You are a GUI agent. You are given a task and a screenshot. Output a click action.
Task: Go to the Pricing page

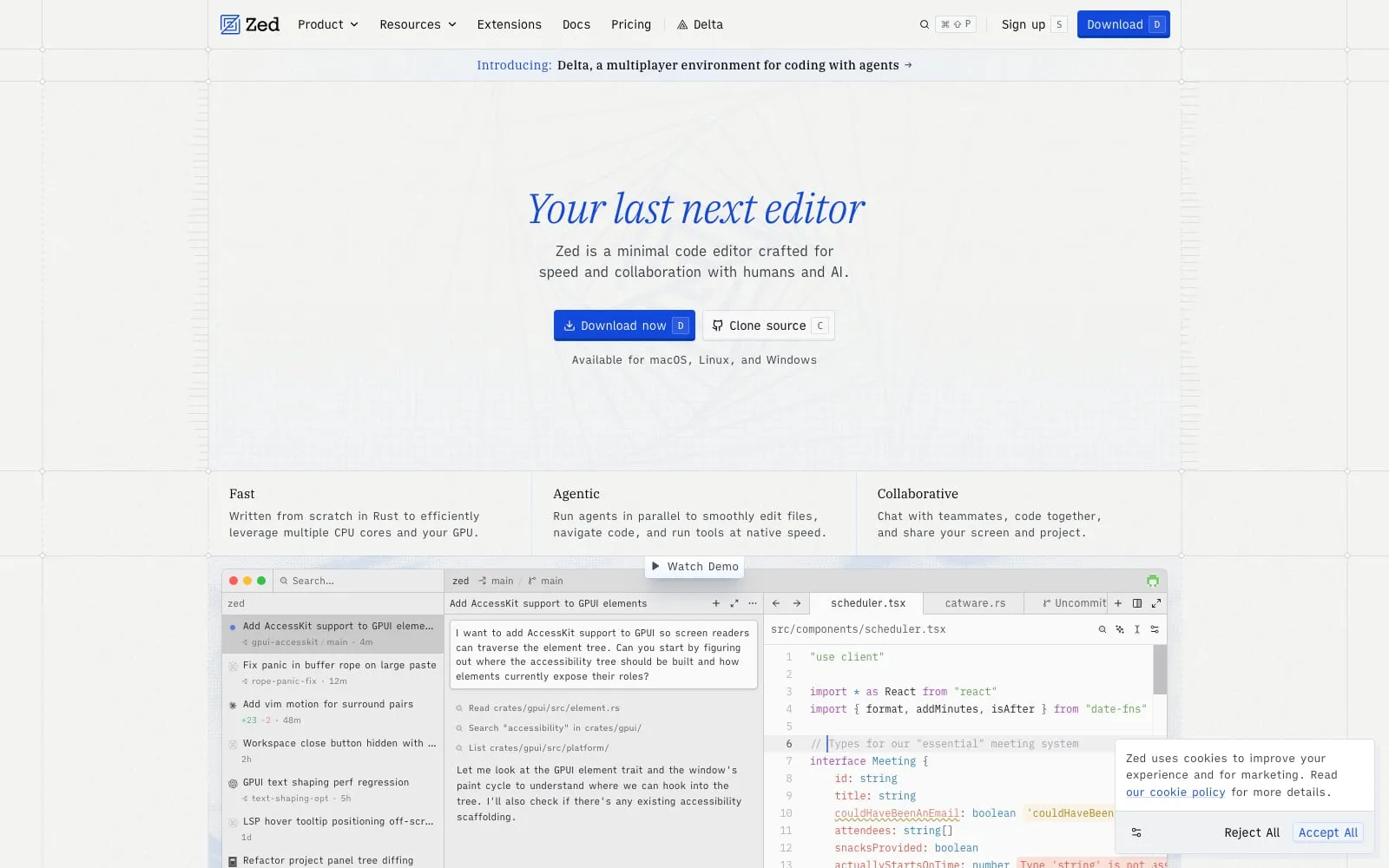[631, 24]
